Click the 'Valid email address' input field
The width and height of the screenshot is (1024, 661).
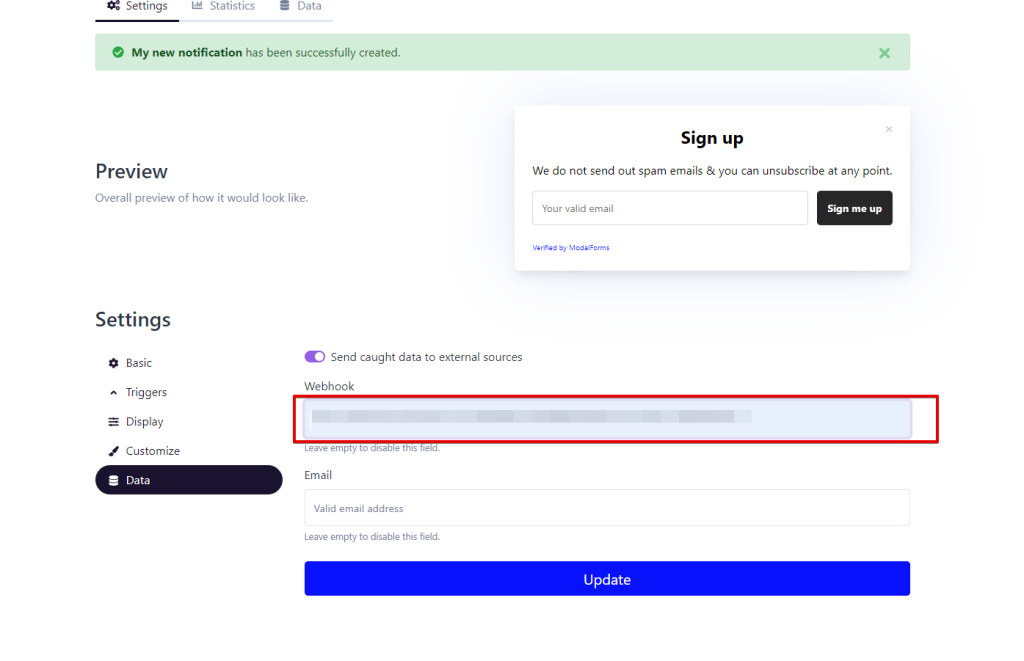pyautogui.click(x=607, y=508)
